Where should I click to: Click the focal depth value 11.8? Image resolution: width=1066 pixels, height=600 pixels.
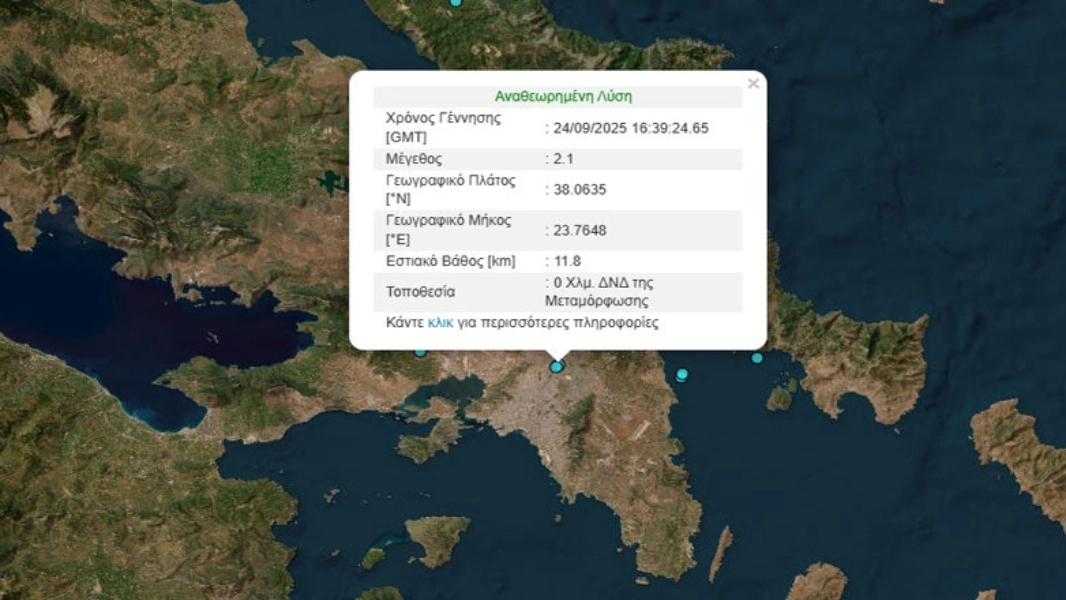pyautogui.click(x=567, y=262)
